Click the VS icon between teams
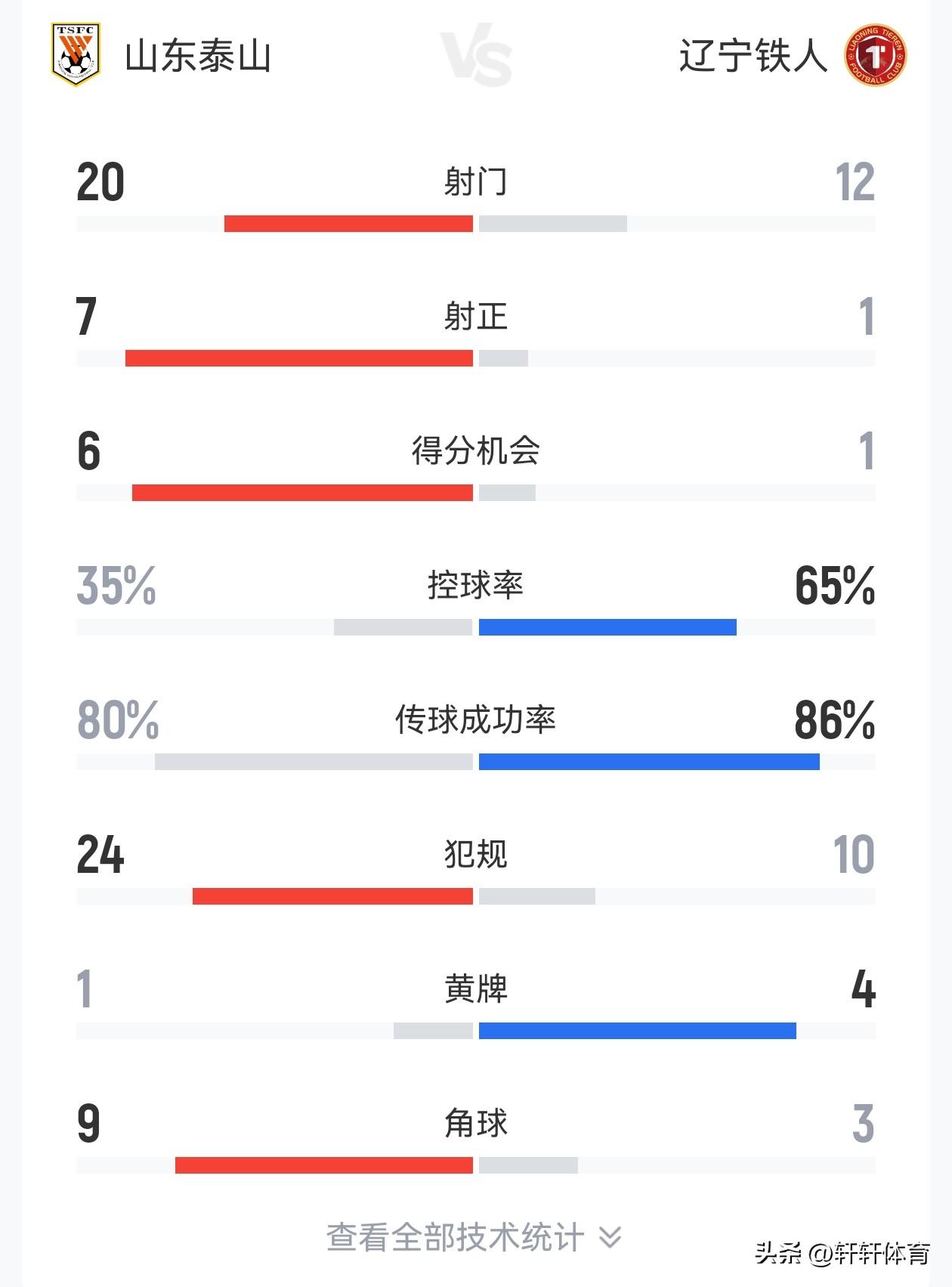The image size is (952, 1287). pos(476,55)
